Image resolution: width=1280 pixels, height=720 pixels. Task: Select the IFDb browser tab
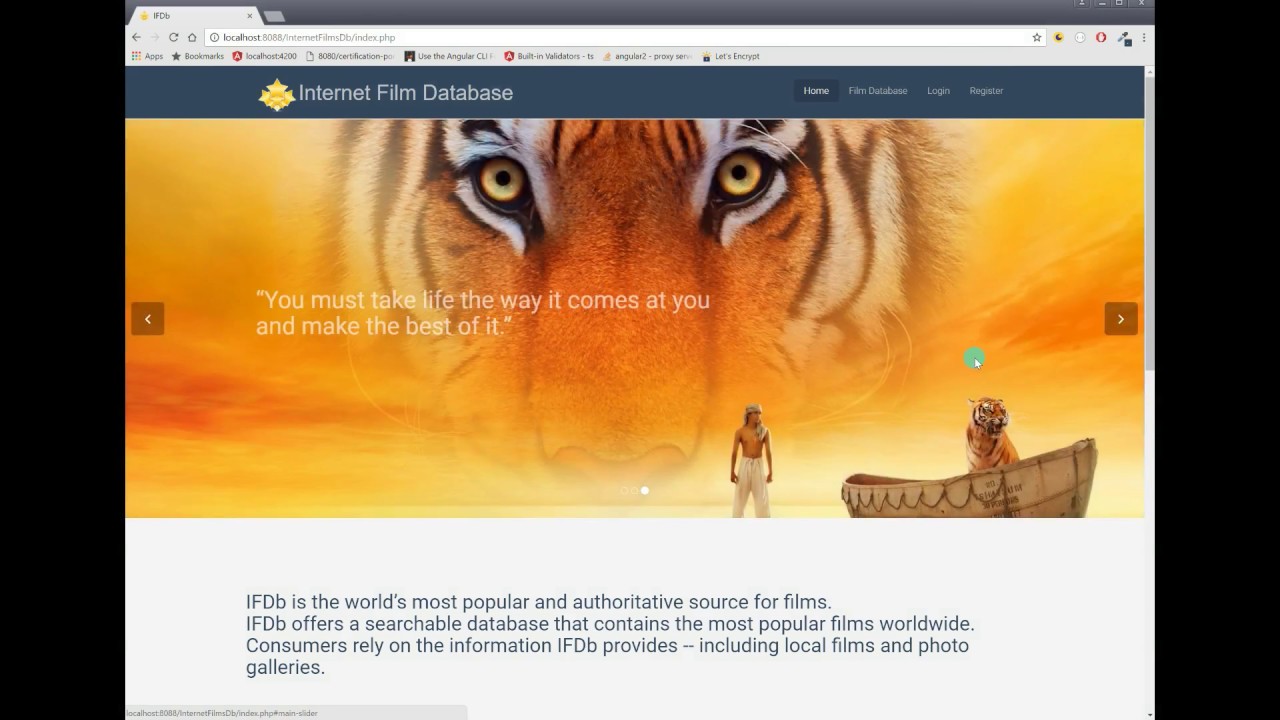click(x=195, y=16)
